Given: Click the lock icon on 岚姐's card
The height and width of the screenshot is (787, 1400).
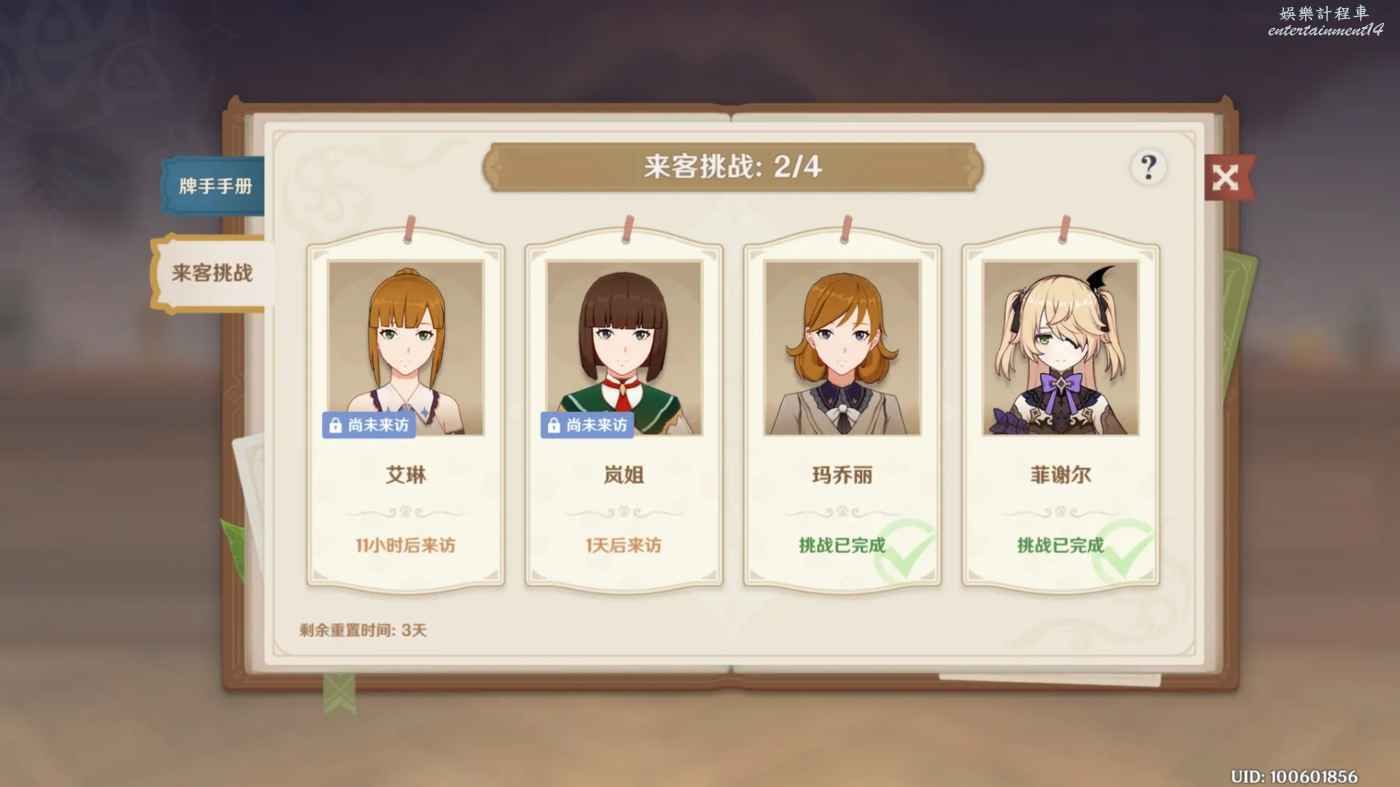Looking at the screenshot, I should pyautogui.click(x=553, y=425).
